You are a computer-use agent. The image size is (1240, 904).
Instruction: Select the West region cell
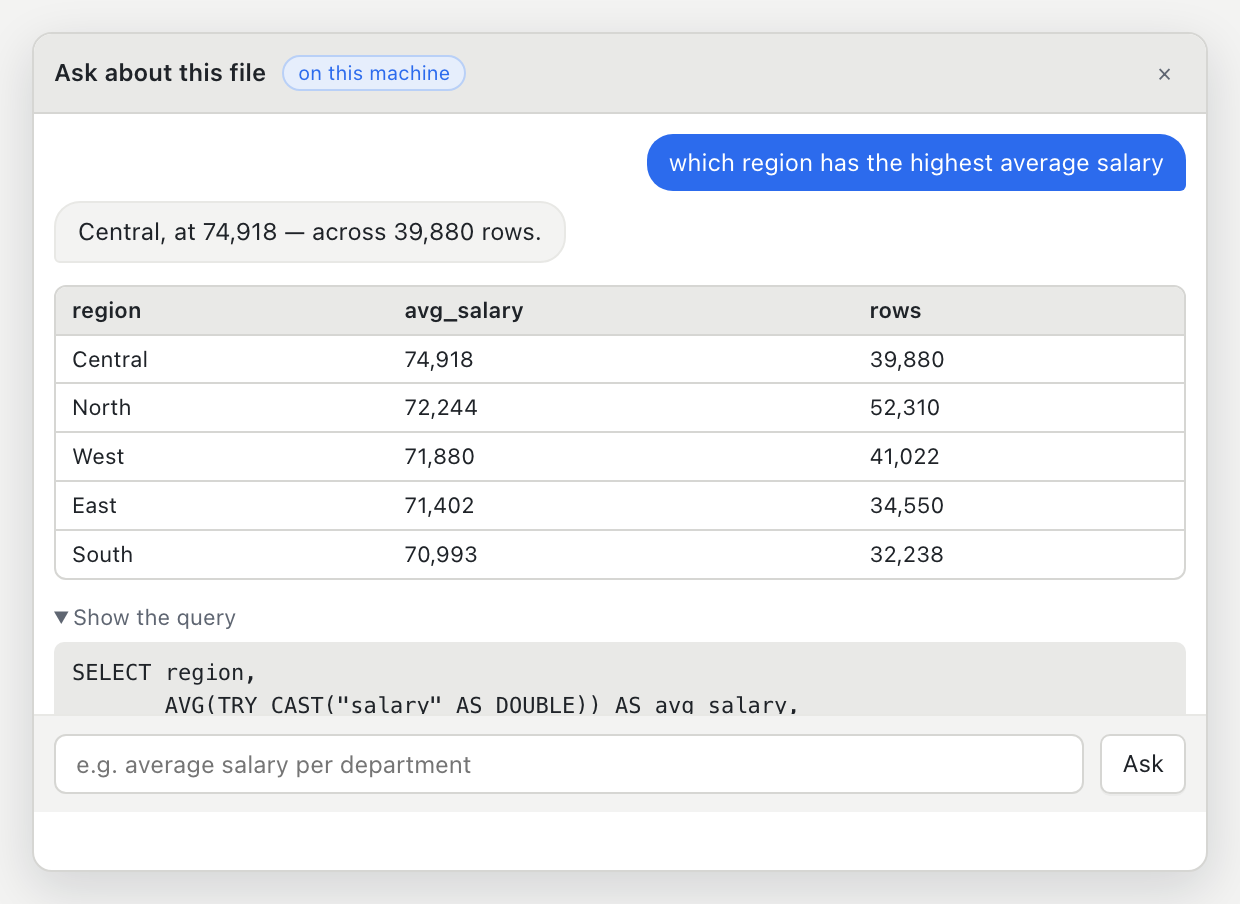click(222, 457)
